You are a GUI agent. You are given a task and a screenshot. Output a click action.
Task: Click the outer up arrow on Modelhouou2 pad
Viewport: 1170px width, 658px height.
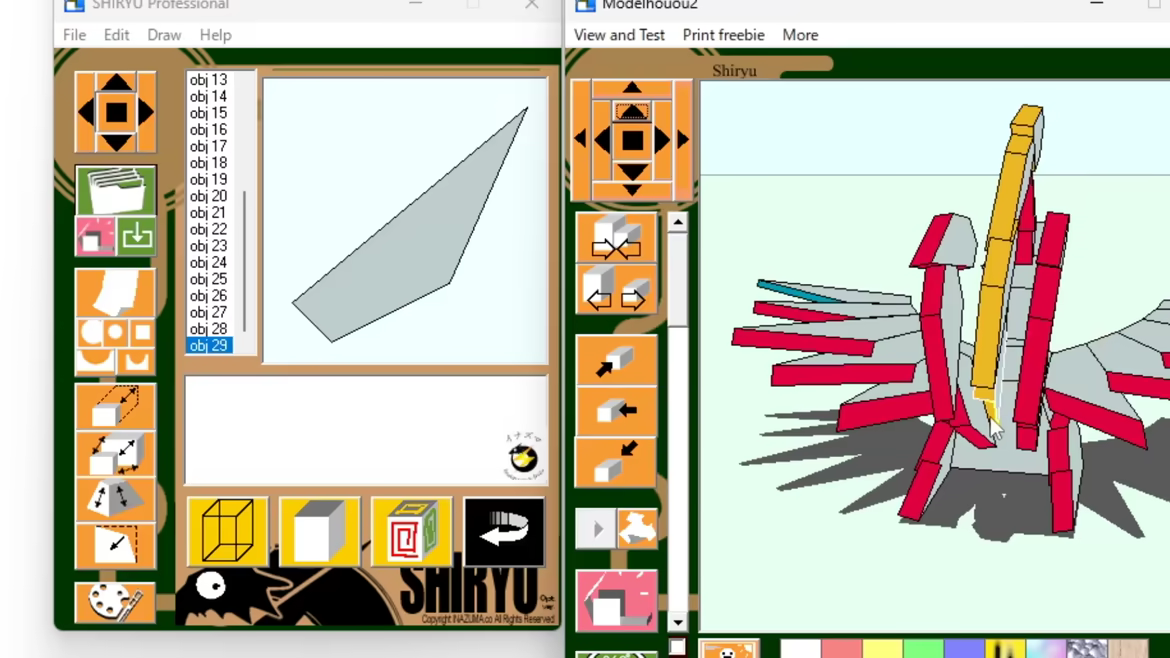pos(632,87)
